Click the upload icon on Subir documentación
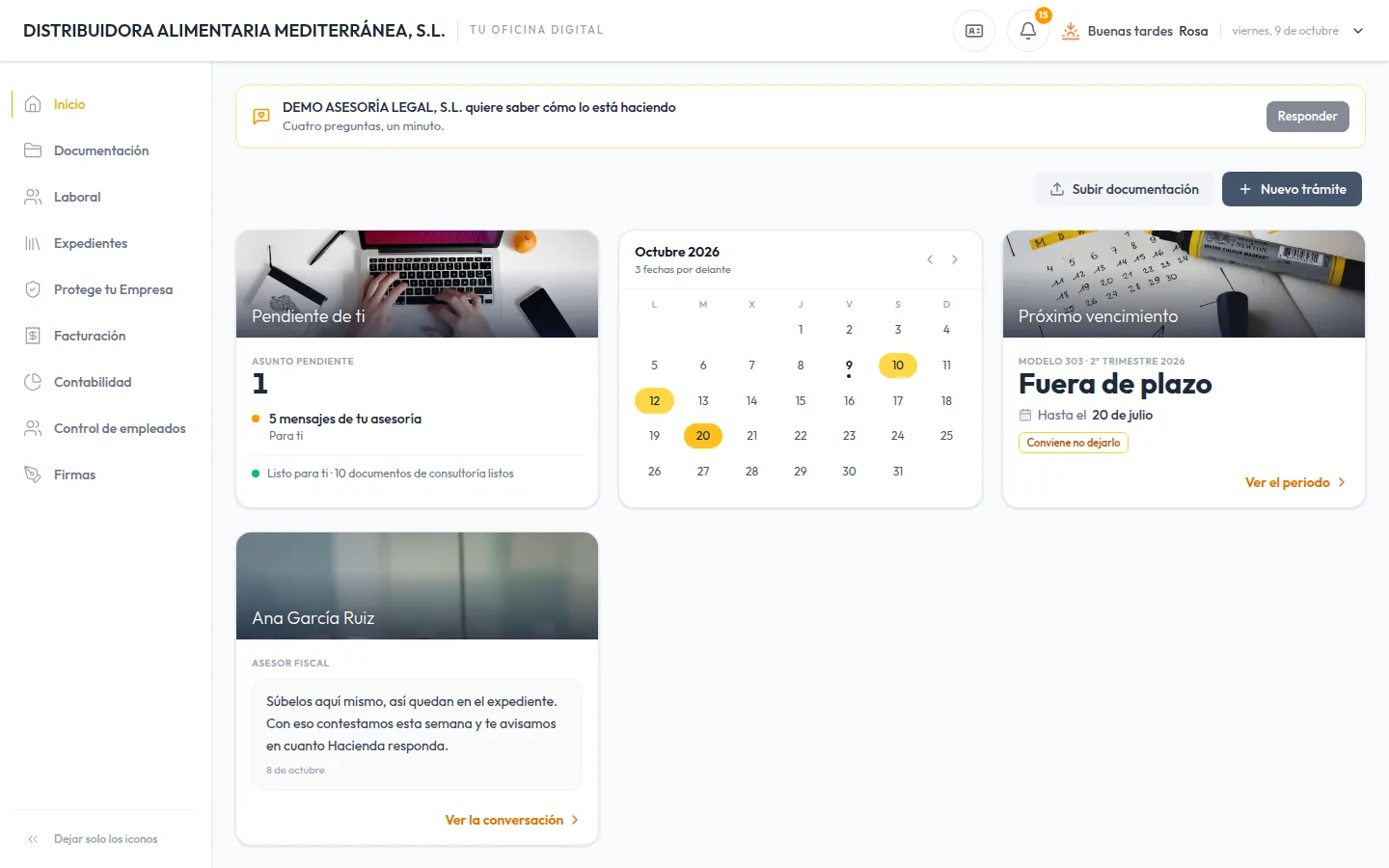The width and height of the screenshot is (1389, 868). click(x=1057, y=189)
